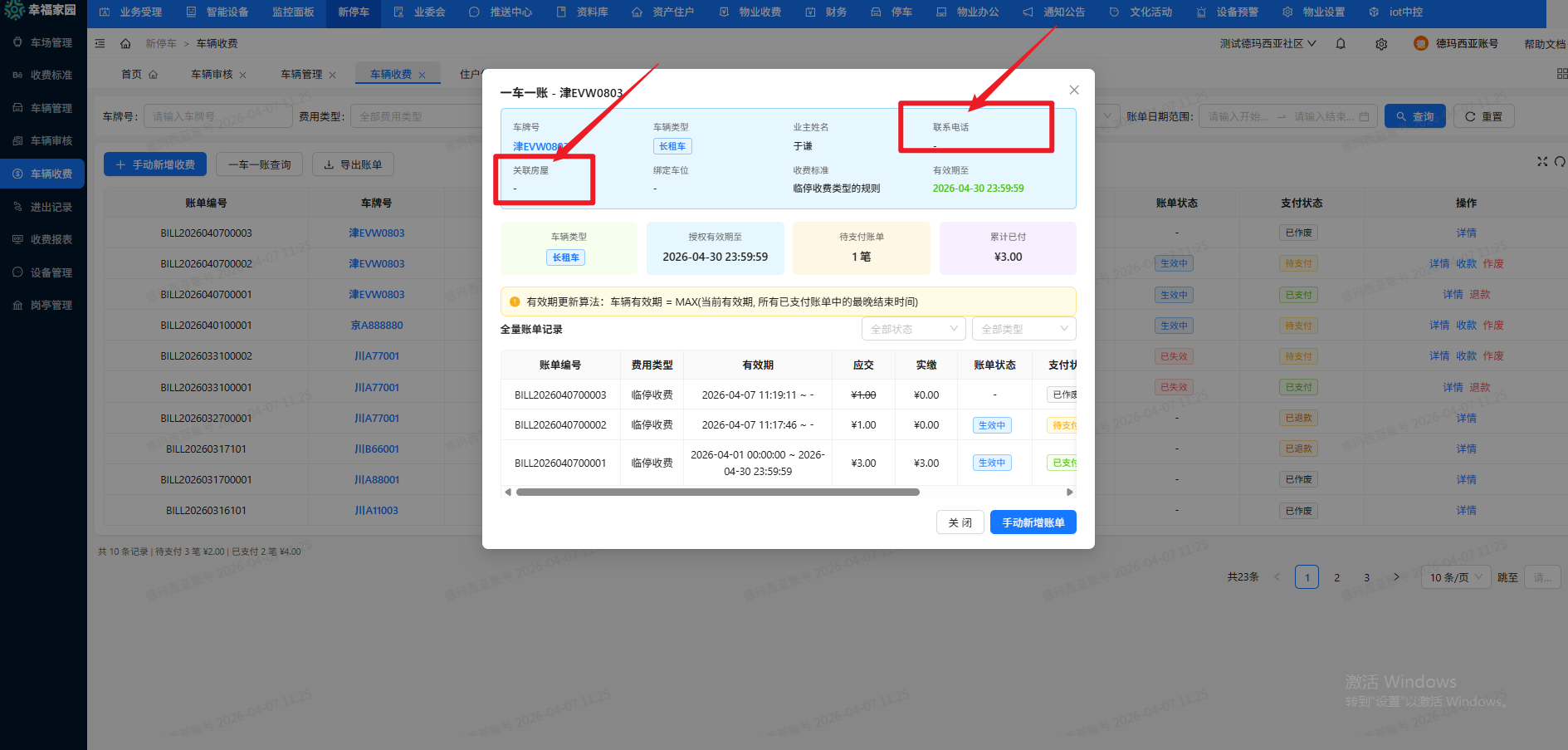The image size is (1568, 750).
Task: Open the 全部状态 dropdown in dialog
Action: [x=913, y=329]
